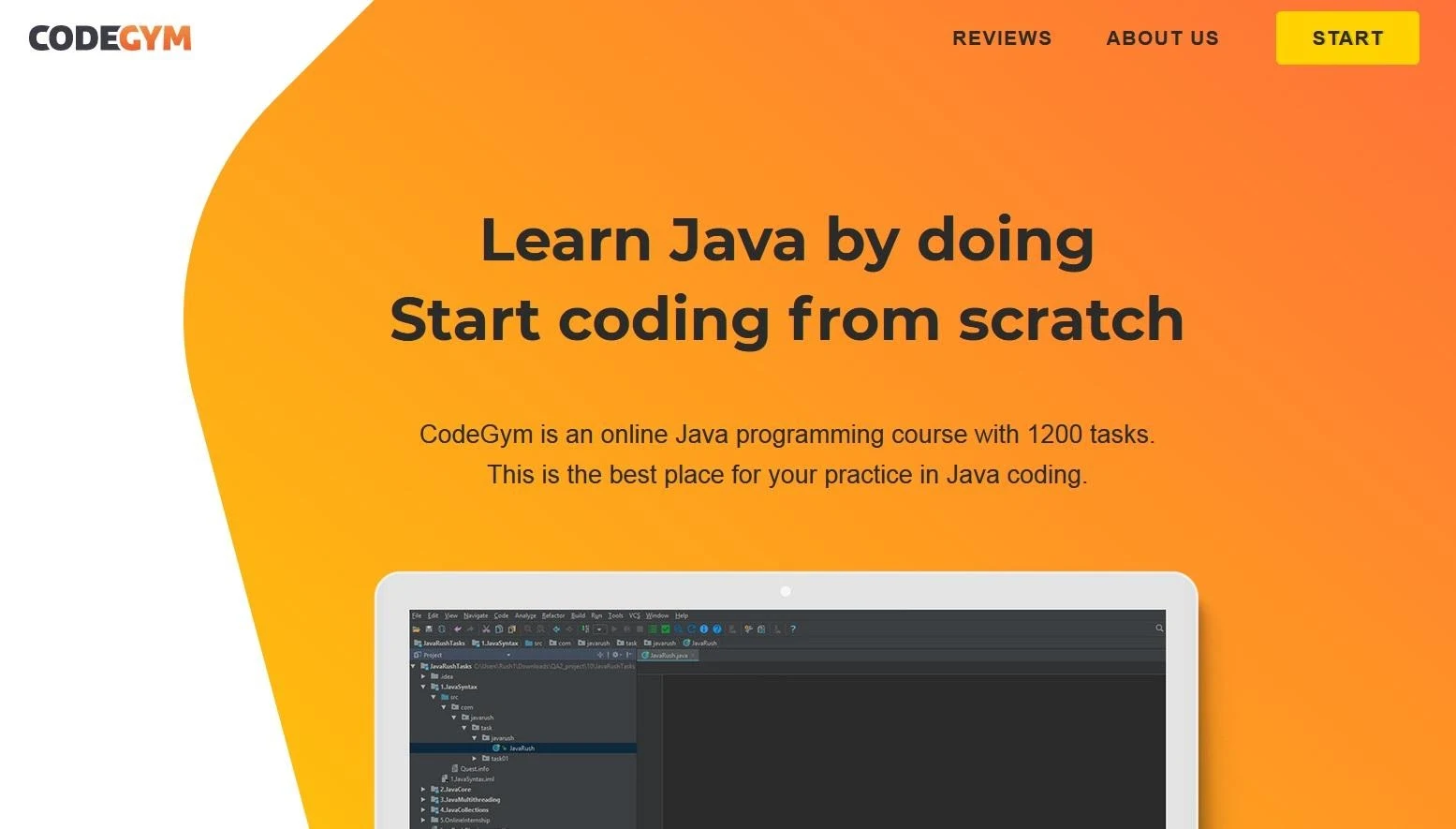Screen dimensions: 1456x829
Task: Click the green Run icon in the toolbar
Action: 614,629
